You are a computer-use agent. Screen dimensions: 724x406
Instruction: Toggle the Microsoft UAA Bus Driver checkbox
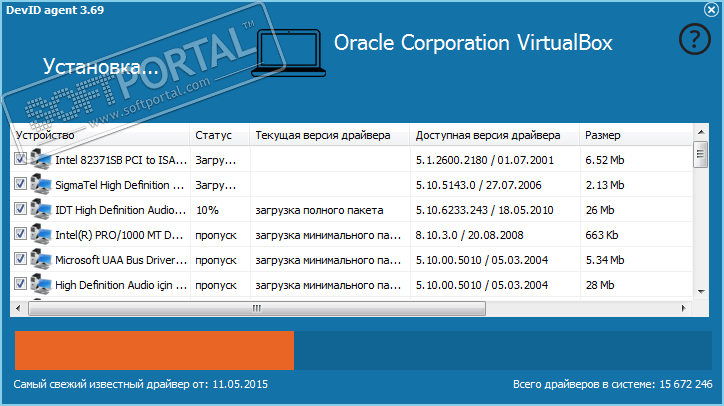coord(20,258)
